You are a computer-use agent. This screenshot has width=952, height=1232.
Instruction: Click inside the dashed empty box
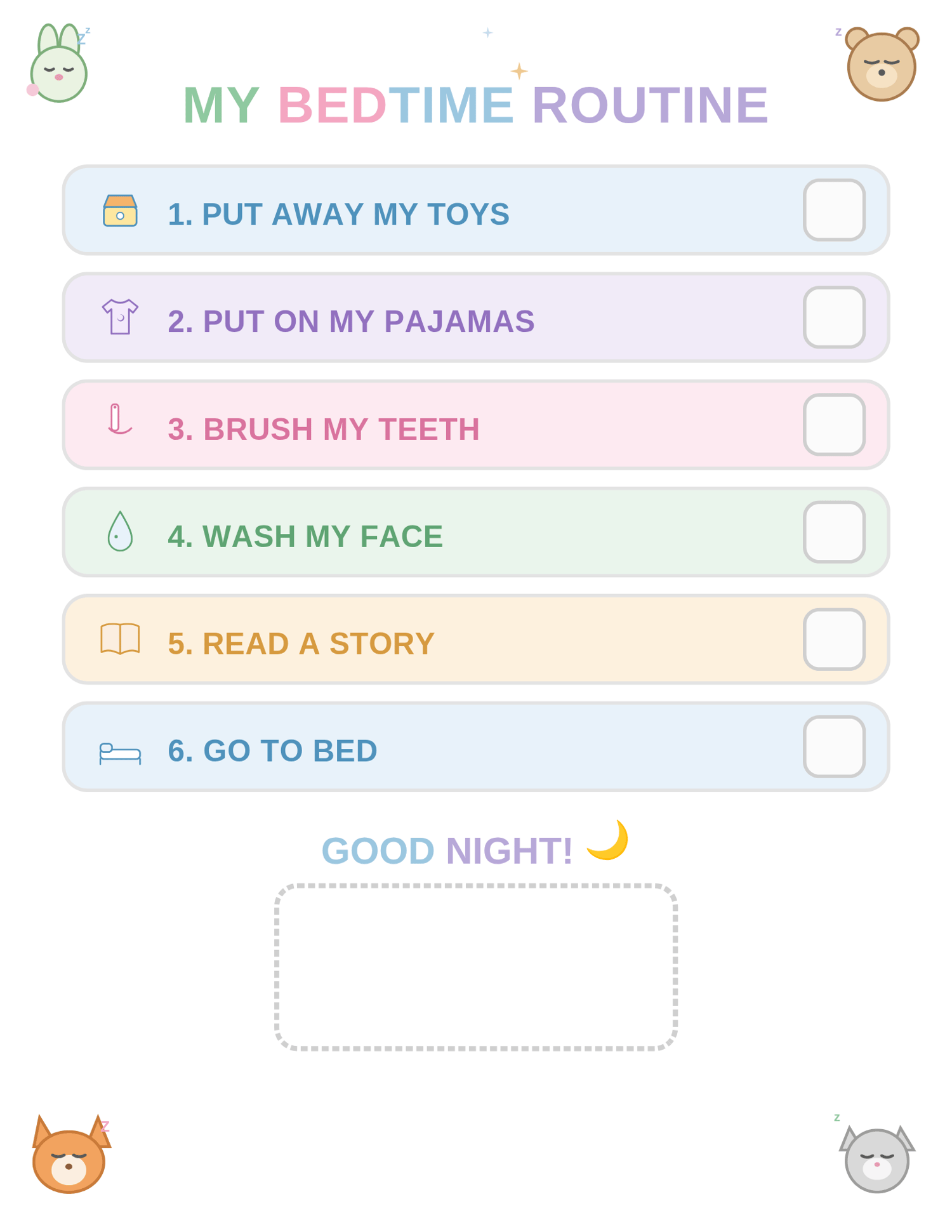coord(476,967)
